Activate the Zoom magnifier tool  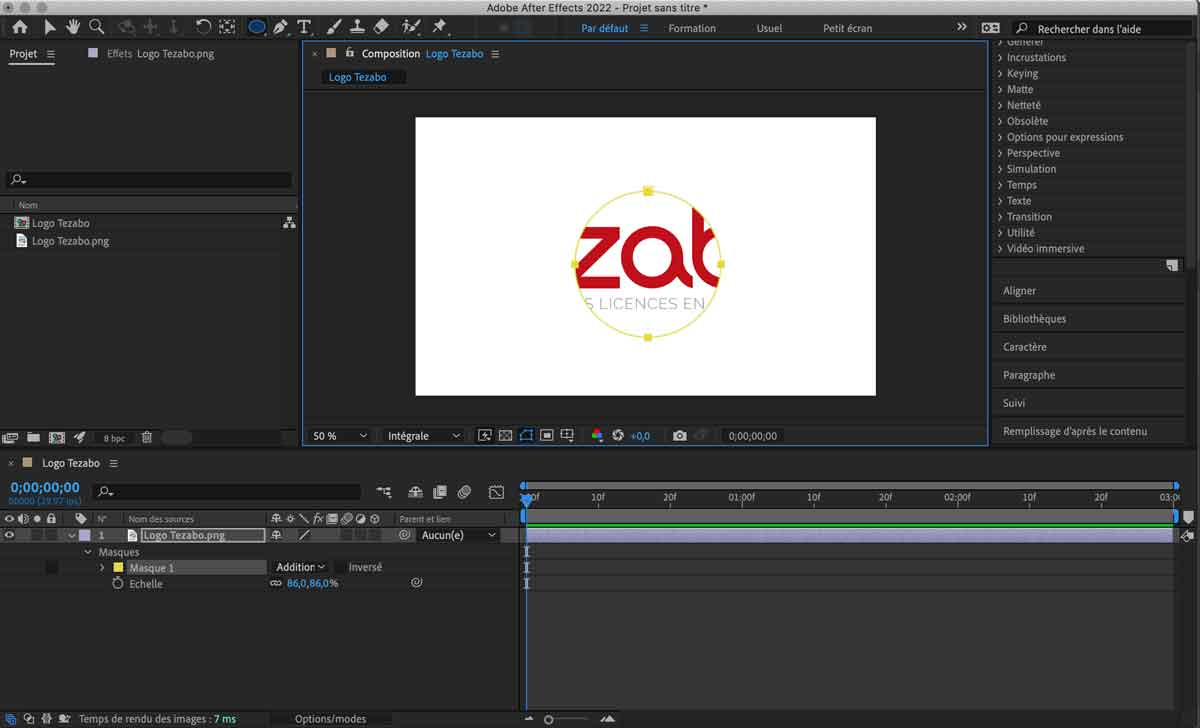coord(96,27)
